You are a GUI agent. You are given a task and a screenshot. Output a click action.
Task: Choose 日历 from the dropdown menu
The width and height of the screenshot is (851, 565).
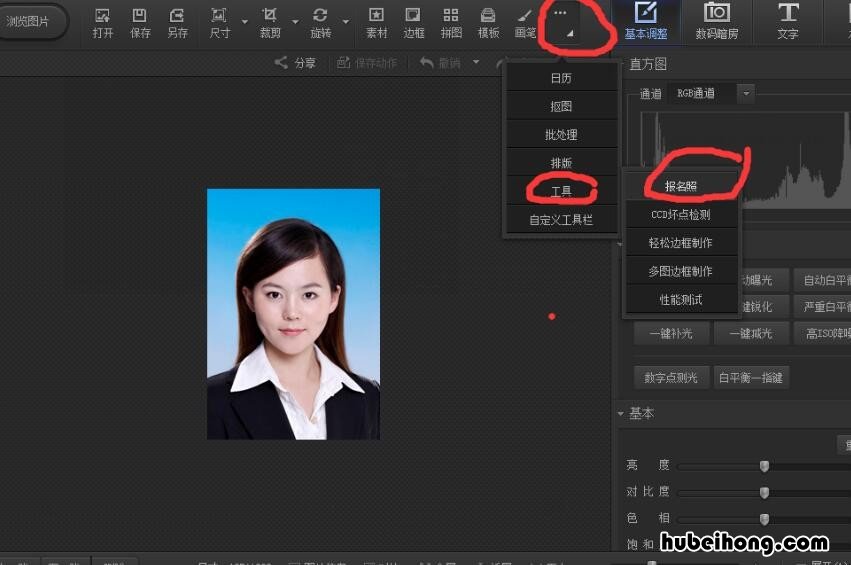[x=562, y=78]
